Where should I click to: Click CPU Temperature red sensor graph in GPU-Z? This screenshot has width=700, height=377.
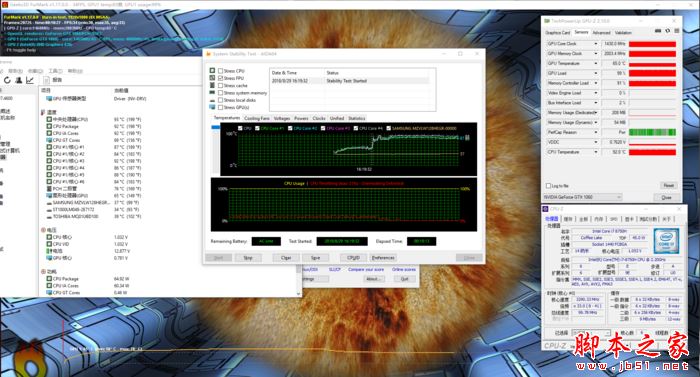tap(652, 152)
